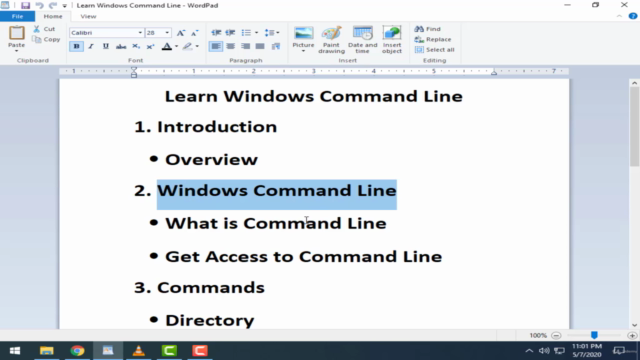Open Windows Start menu
640x360 pixels.
(x=15, y=351)
